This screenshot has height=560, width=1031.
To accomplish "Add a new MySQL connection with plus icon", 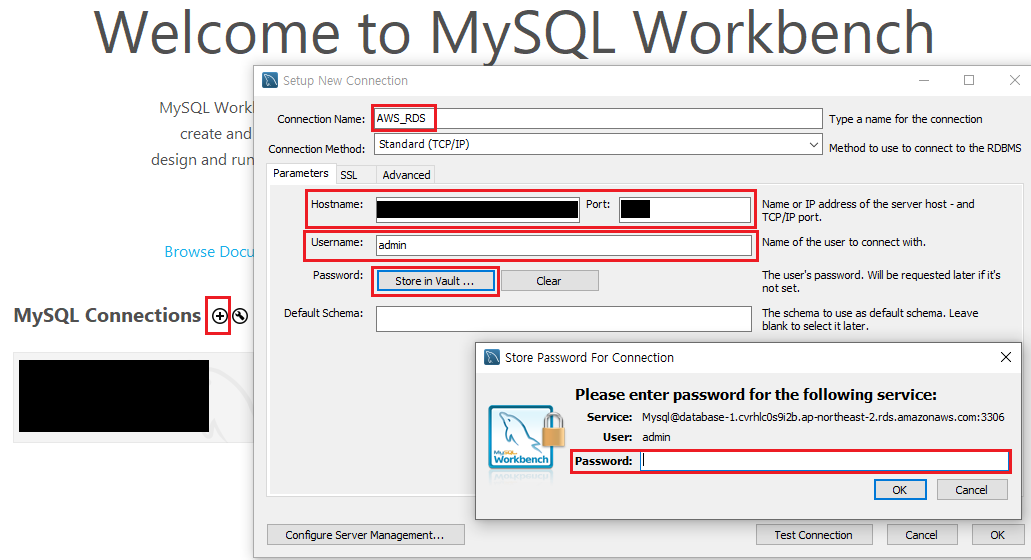I will pyautogui.click(x=219, y=316).
